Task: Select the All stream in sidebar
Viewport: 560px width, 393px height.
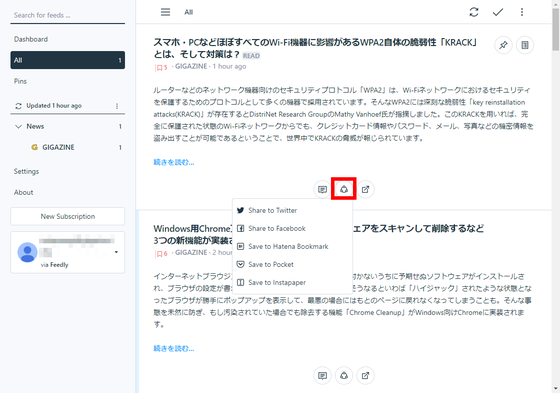Action: pyautogui.click(x=68, y=60)
